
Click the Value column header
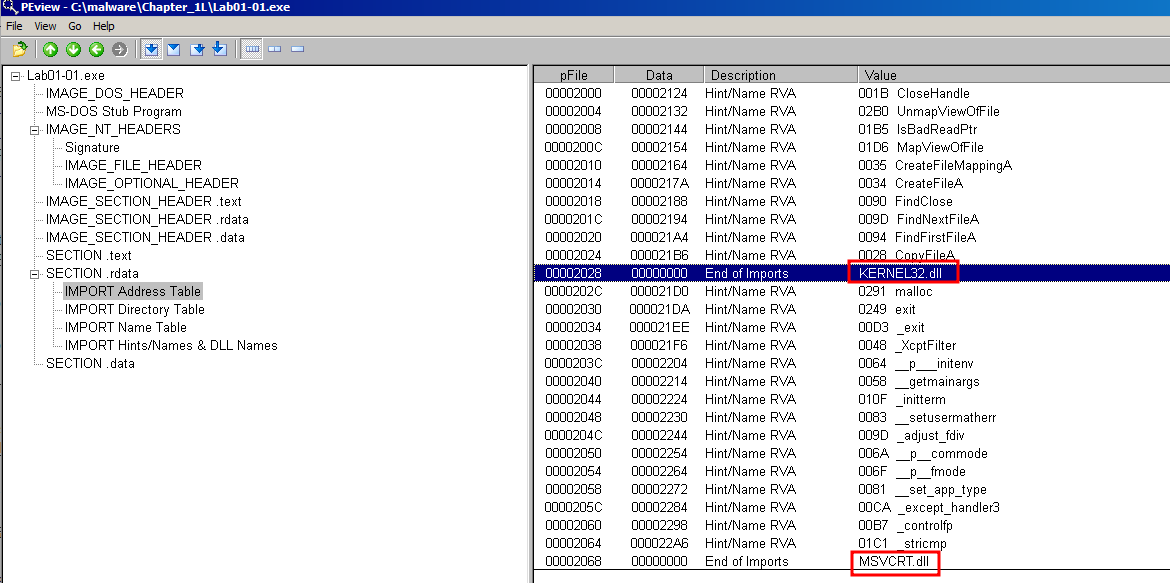[1013, 75]
